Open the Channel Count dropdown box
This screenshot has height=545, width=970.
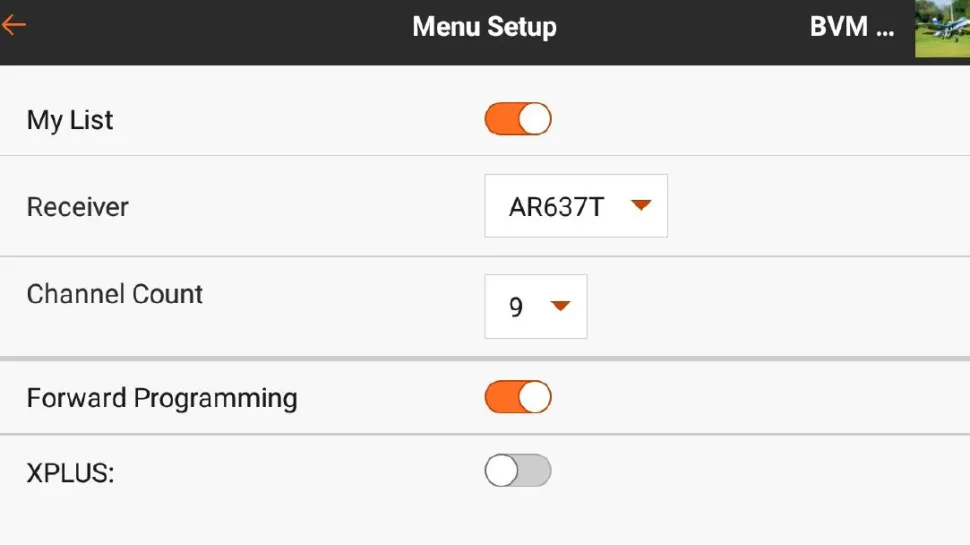pos(536,306)
